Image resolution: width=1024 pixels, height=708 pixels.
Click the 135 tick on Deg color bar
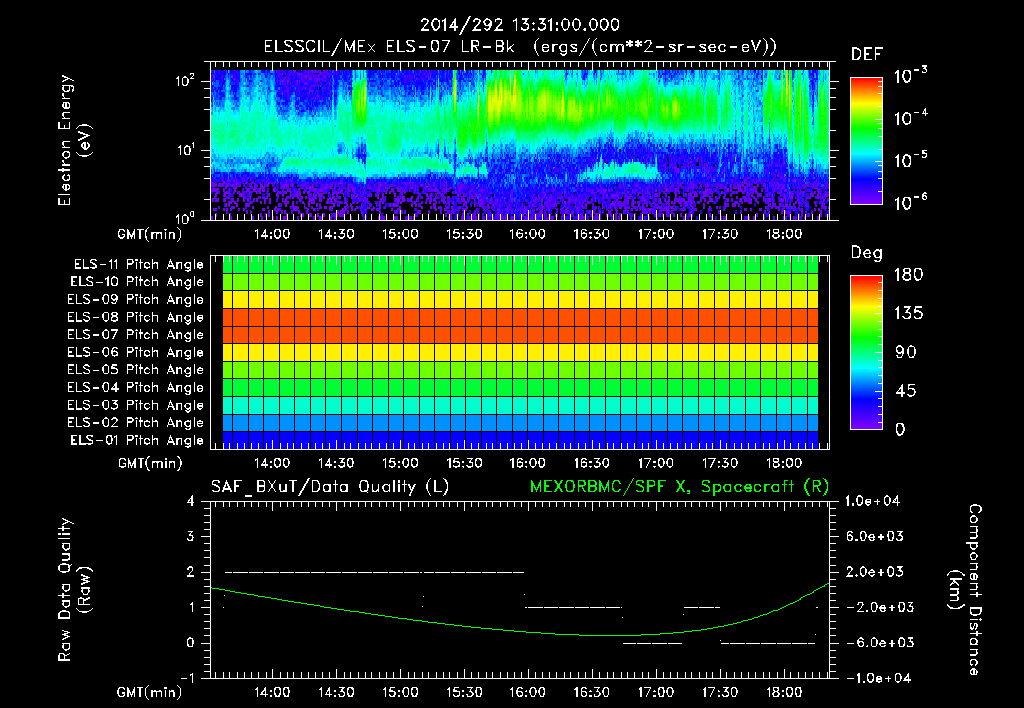[x=909, y=313]
